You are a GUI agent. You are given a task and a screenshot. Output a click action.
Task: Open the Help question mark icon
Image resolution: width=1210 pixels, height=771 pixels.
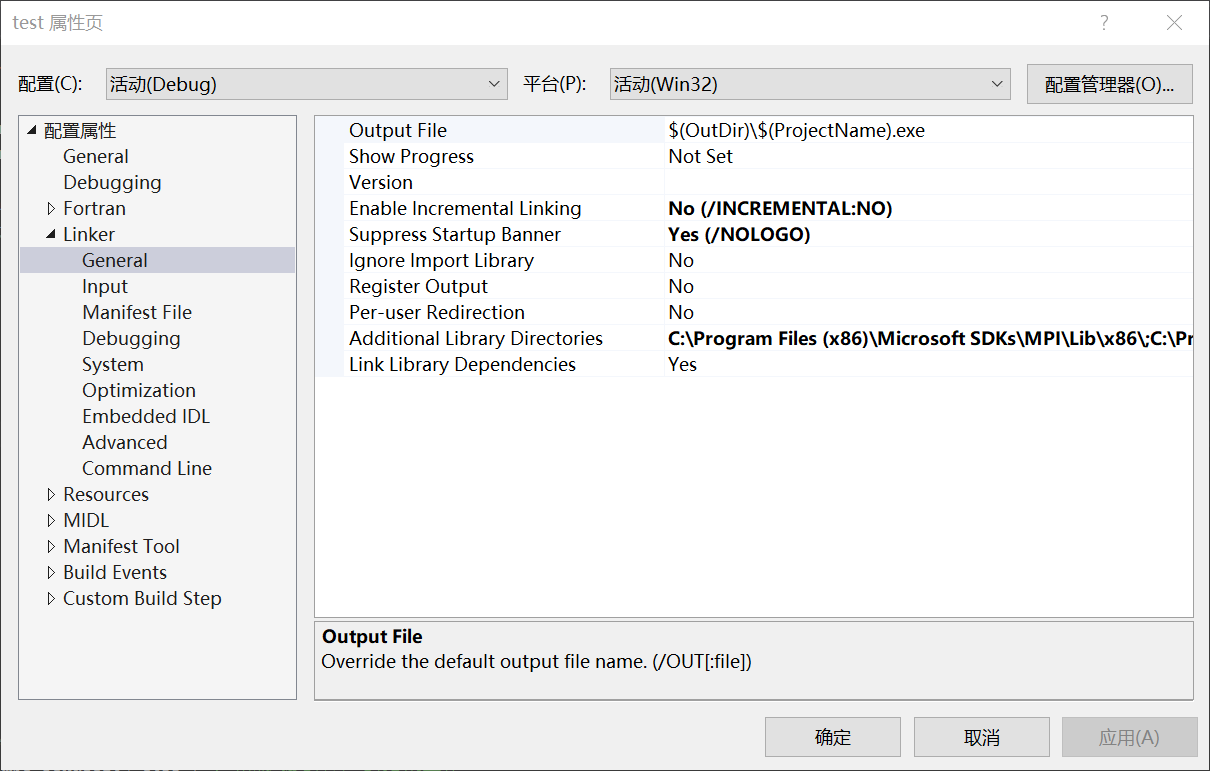point(1103,22)
